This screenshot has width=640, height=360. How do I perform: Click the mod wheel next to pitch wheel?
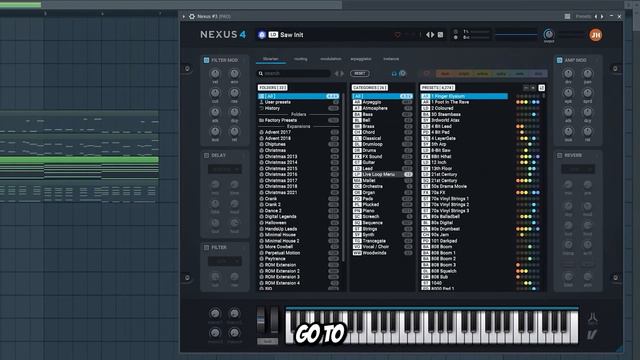274,321
